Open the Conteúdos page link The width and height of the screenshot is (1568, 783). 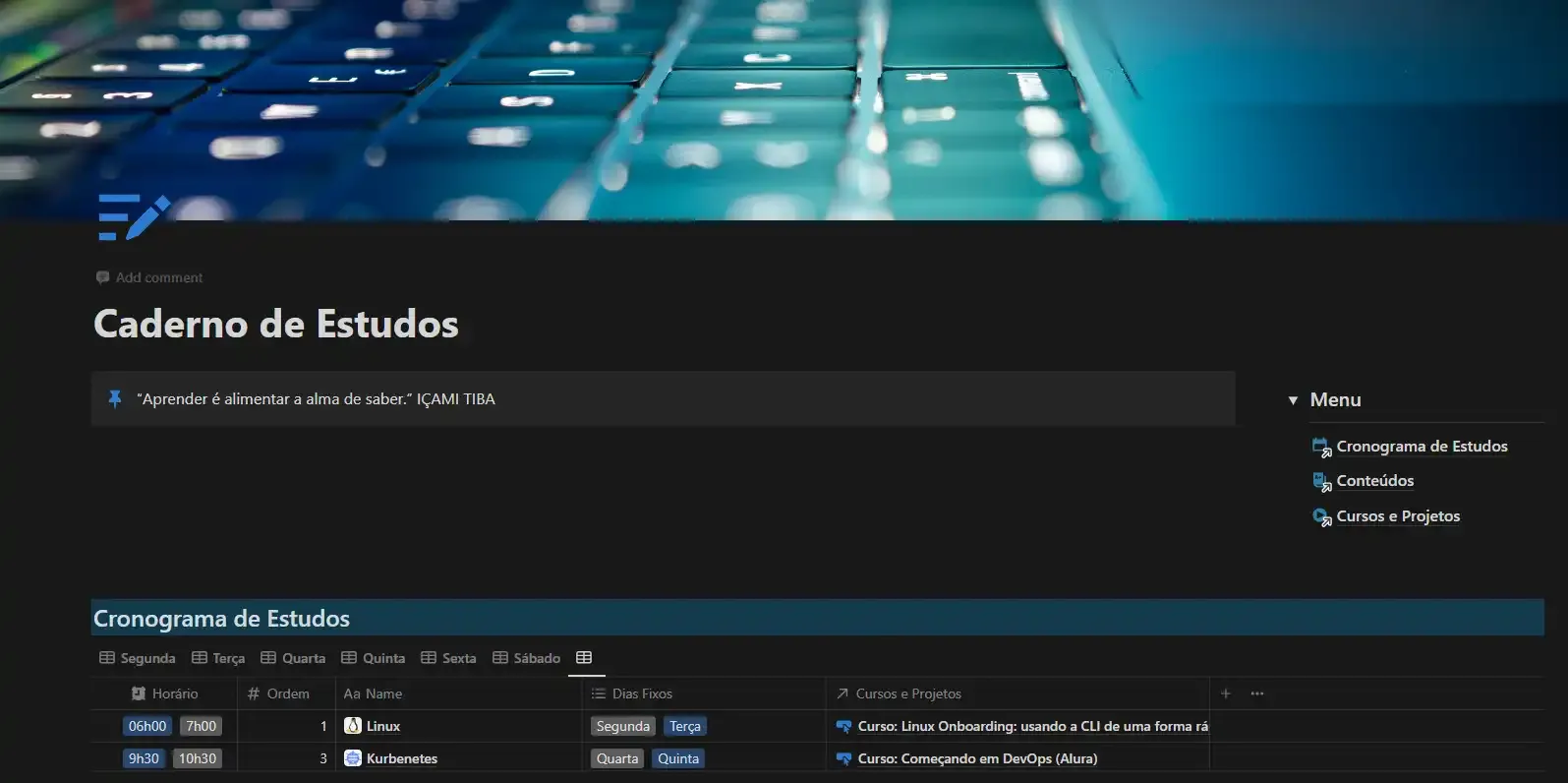1374,481
